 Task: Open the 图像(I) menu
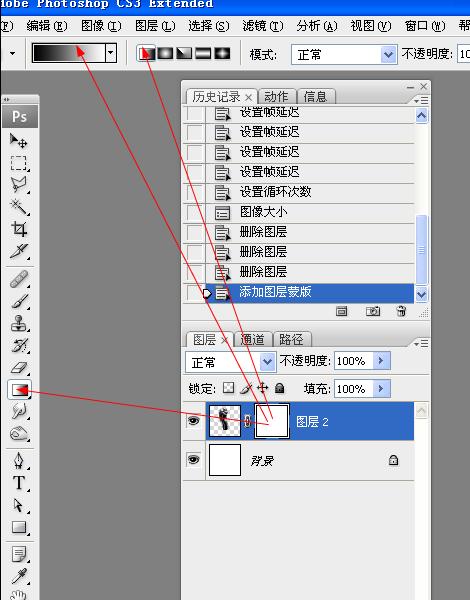point(101,26)
